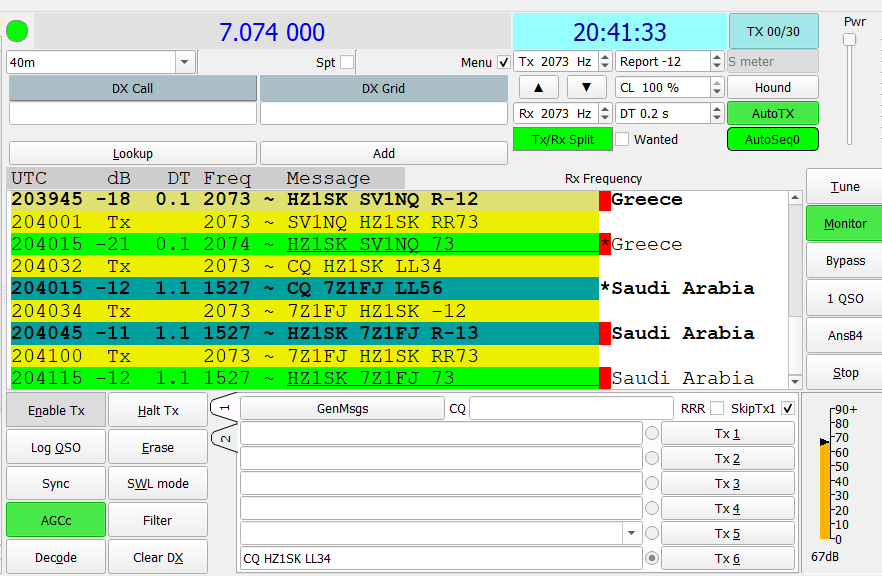Adjust the DT 0.2 s spinner

[716, 113]
